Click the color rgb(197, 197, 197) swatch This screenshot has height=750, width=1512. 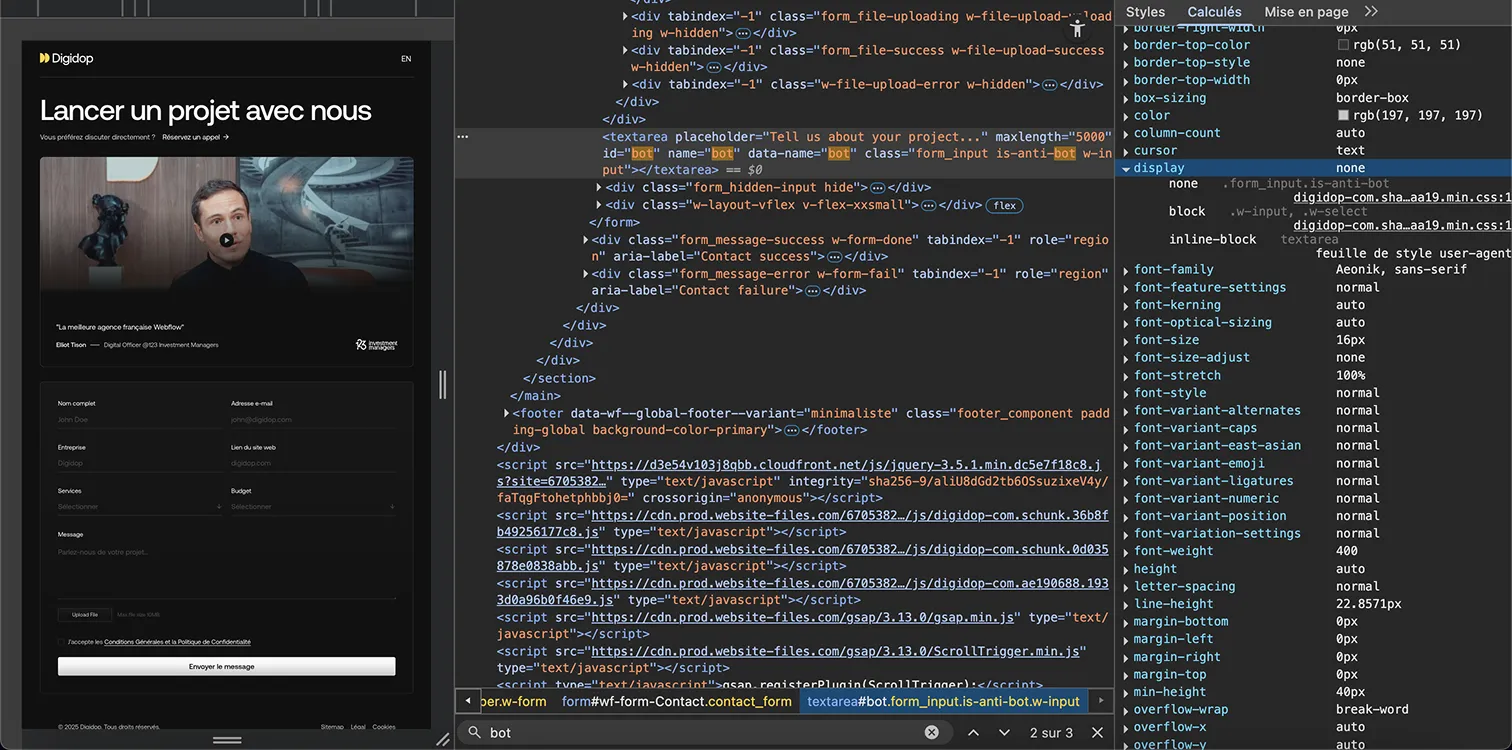point(1344,116)
